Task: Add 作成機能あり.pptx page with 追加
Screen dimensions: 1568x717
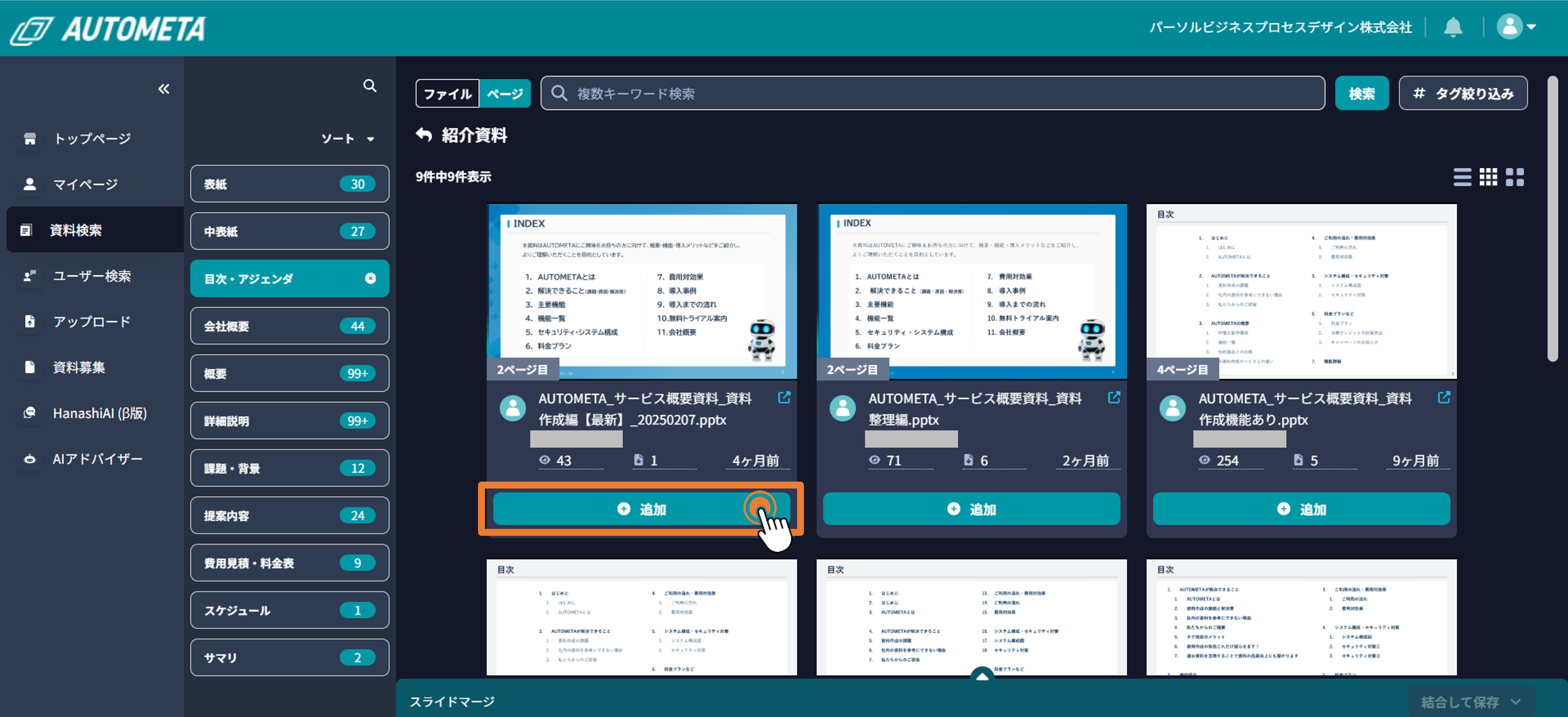Action: pyautogui.click(x=1301, y=509)
